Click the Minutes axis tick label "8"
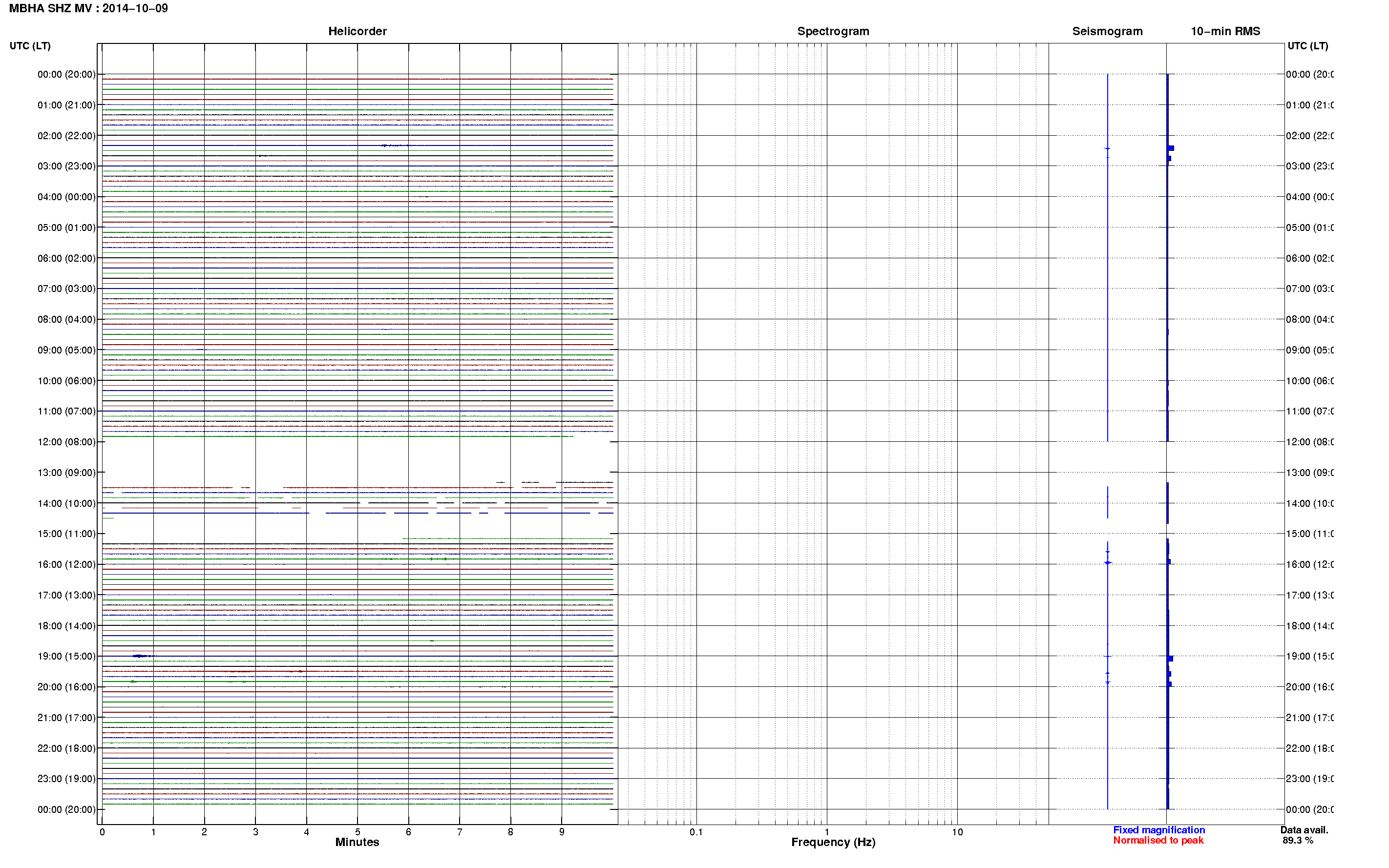Image resolution: width=1389 pixels, height=868 pixels. point(510,832)
